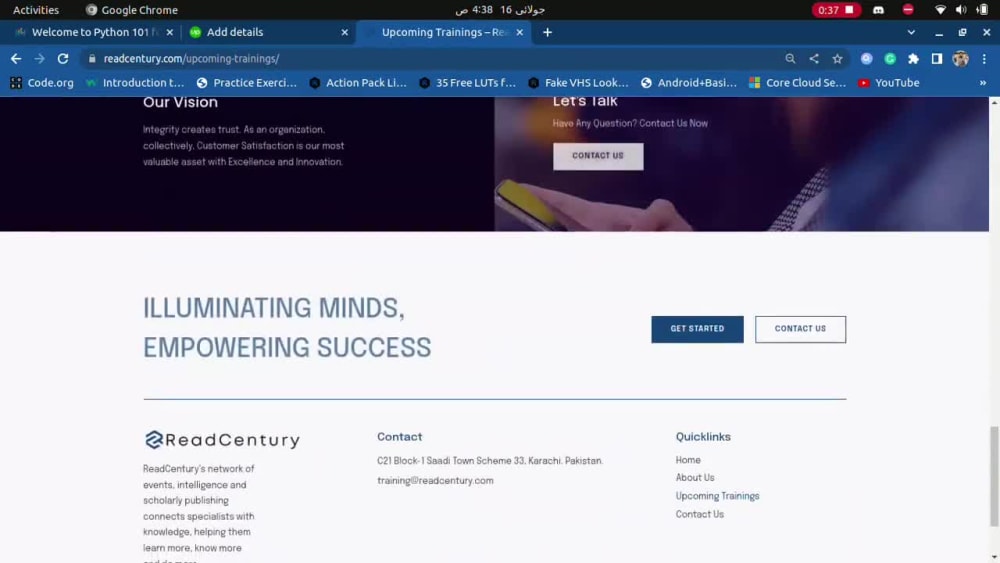Click the lock icon in address bar

point(92,59)
